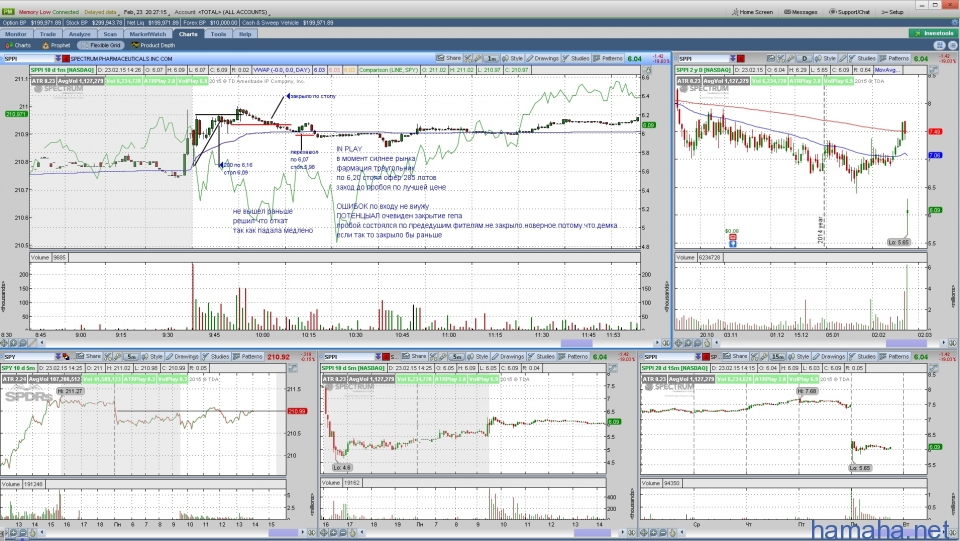This screenshot has height=541, width=960.
Task: Click the share icon in daily chart toolbar
Action: tap(771, 58)
